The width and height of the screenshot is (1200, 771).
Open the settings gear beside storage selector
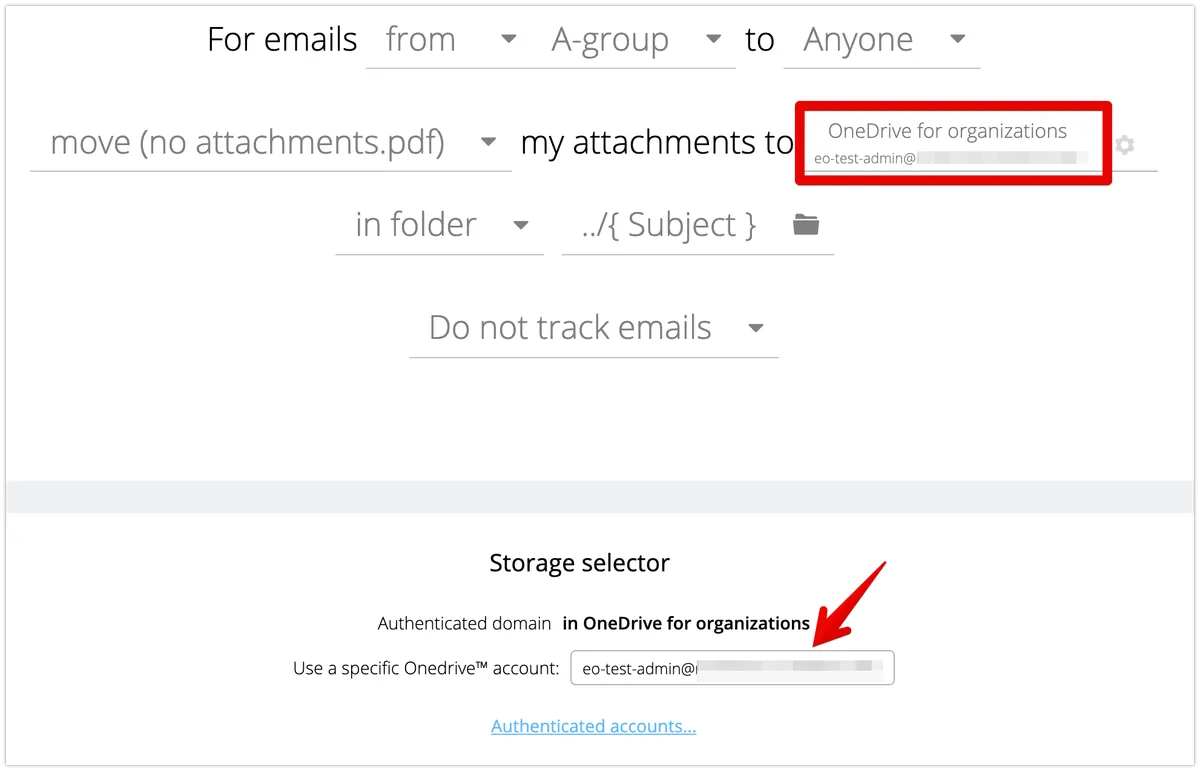pyautogui.click(x=1125, y=146)
